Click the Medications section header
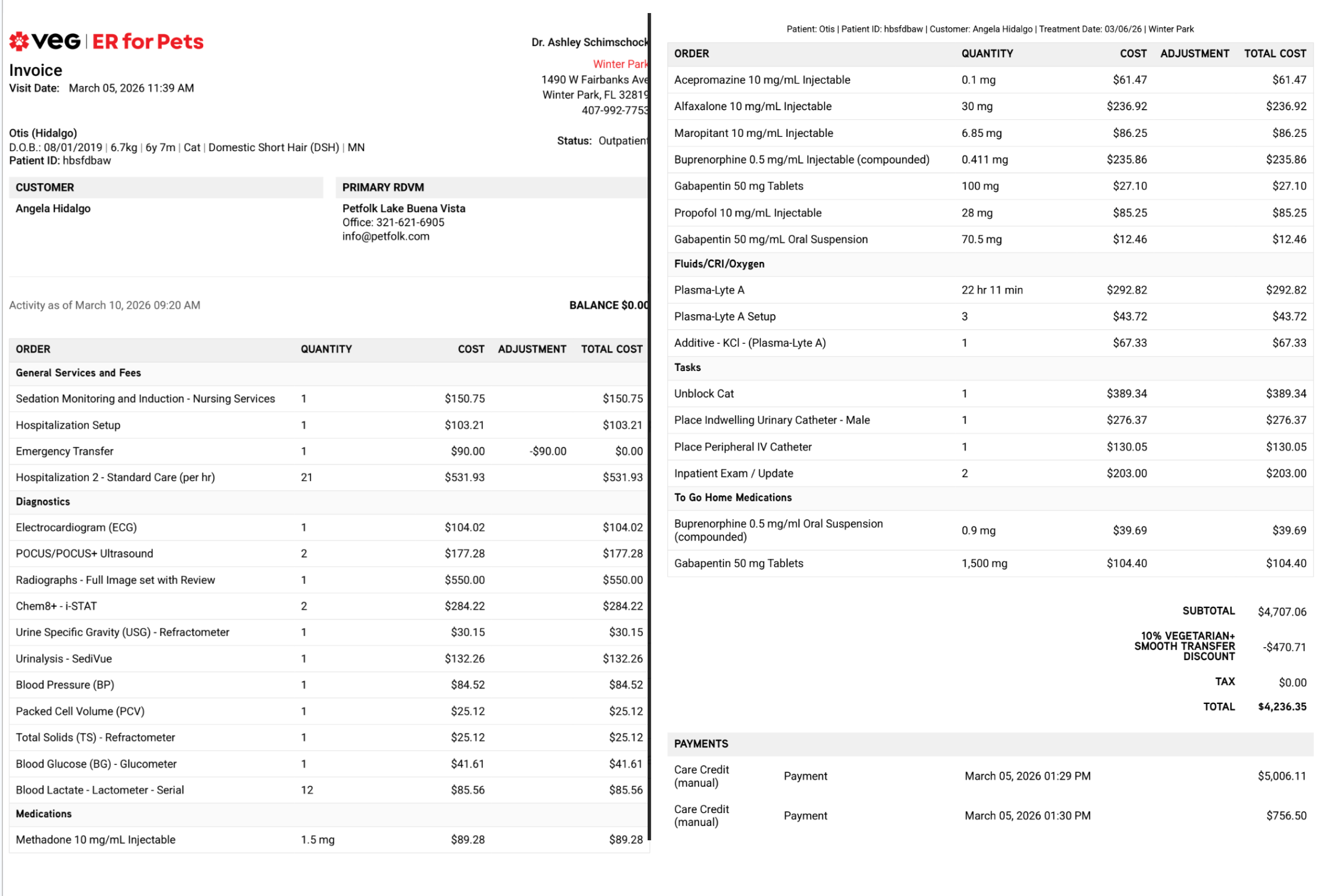 tap(43, 814)
